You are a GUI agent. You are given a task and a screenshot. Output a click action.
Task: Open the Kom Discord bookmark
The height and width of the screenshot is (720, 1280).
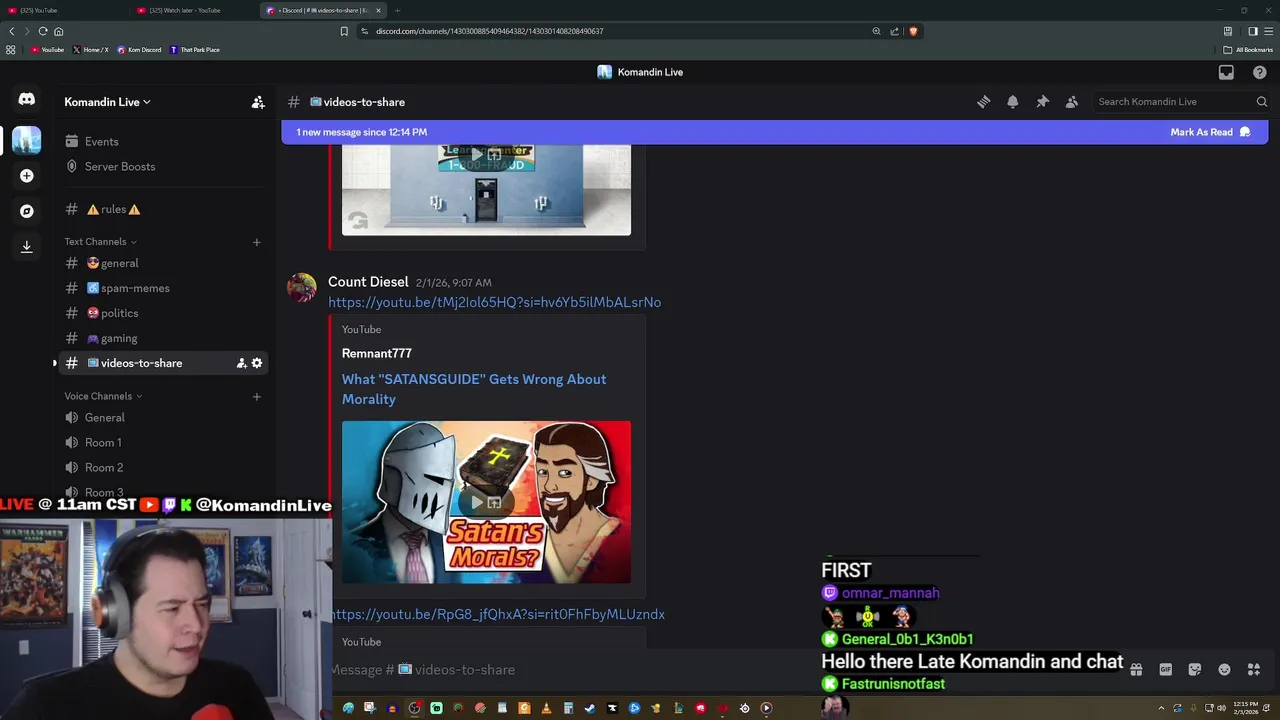139,50
